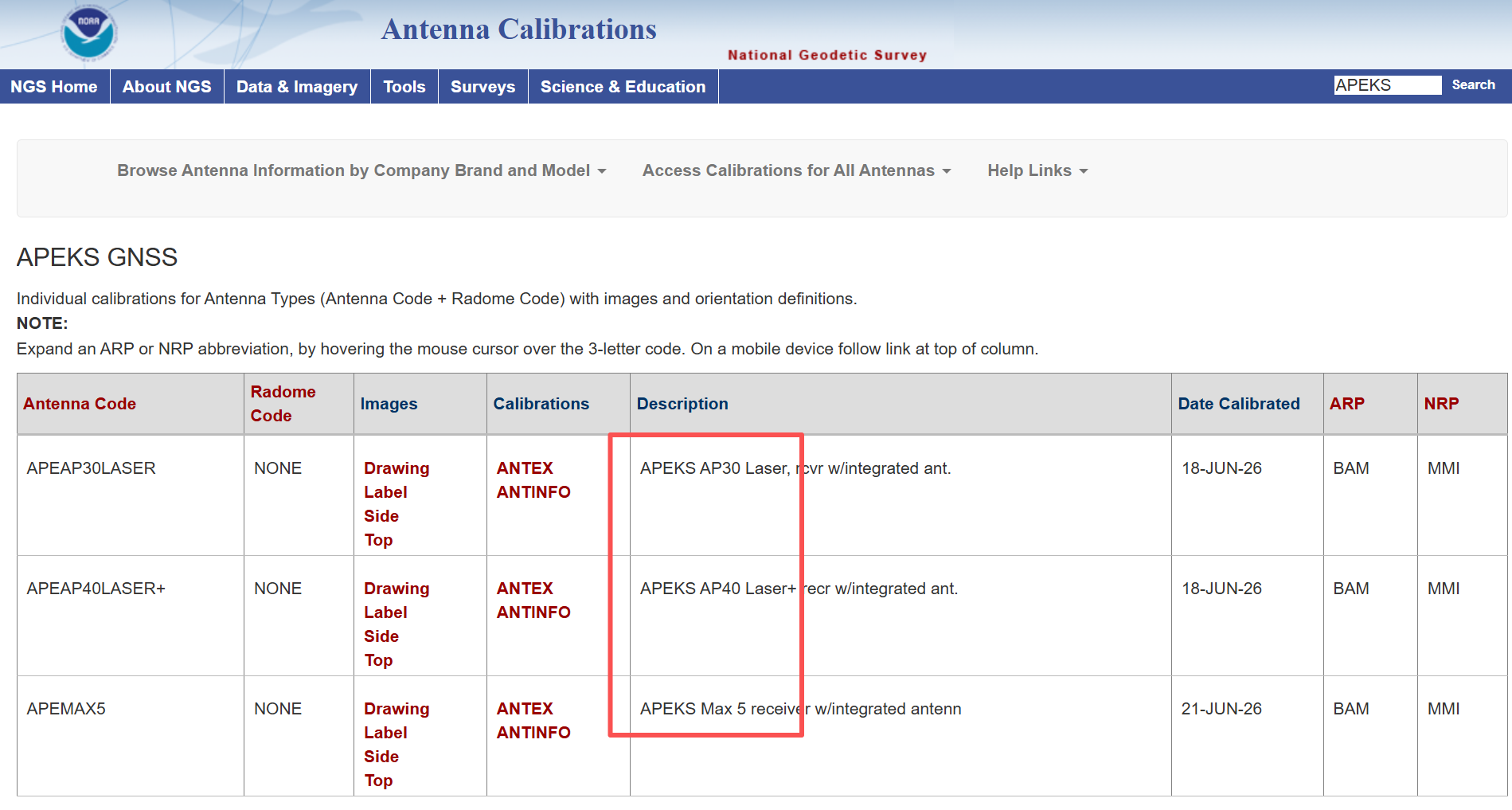Open ANTEX calibration for APEAP40LASER+
The width and height of the screenshot is (1512, 810).
525,589
